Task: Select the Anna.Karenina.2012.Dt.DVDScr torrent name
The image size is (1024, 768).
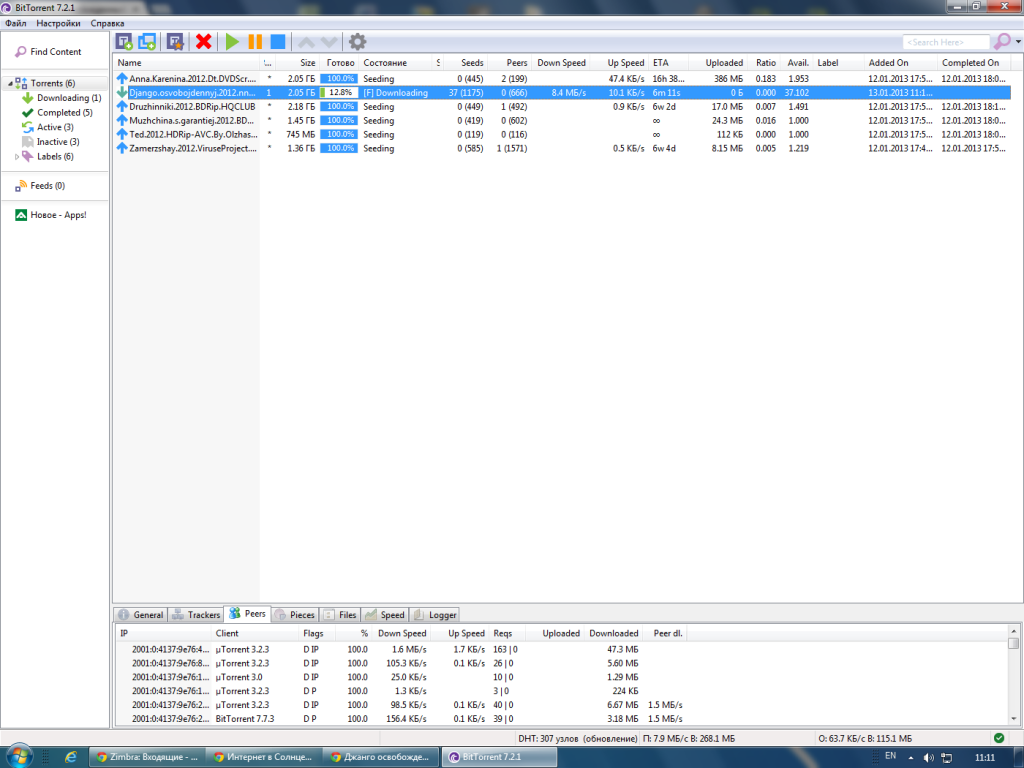Action: pyautogui.click(x=193, y=79)
